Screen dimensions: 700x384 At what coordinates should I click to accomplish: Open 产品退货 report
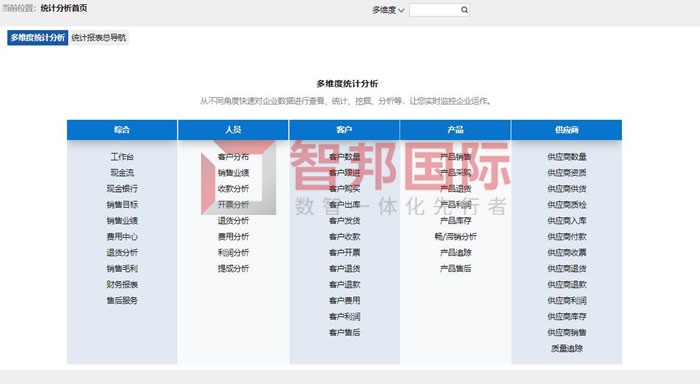pyautogui.click(x=455, y=188)
